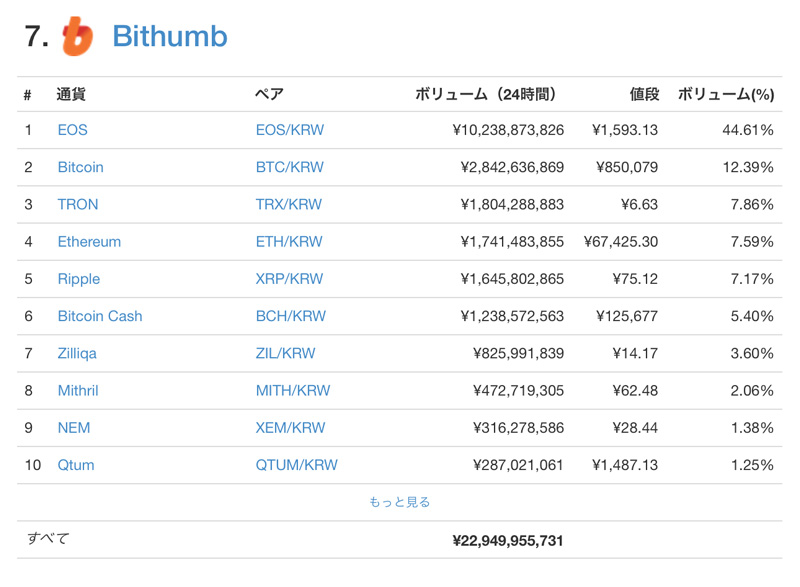
Task: Open the Mithril currency link
Action: 78,391
